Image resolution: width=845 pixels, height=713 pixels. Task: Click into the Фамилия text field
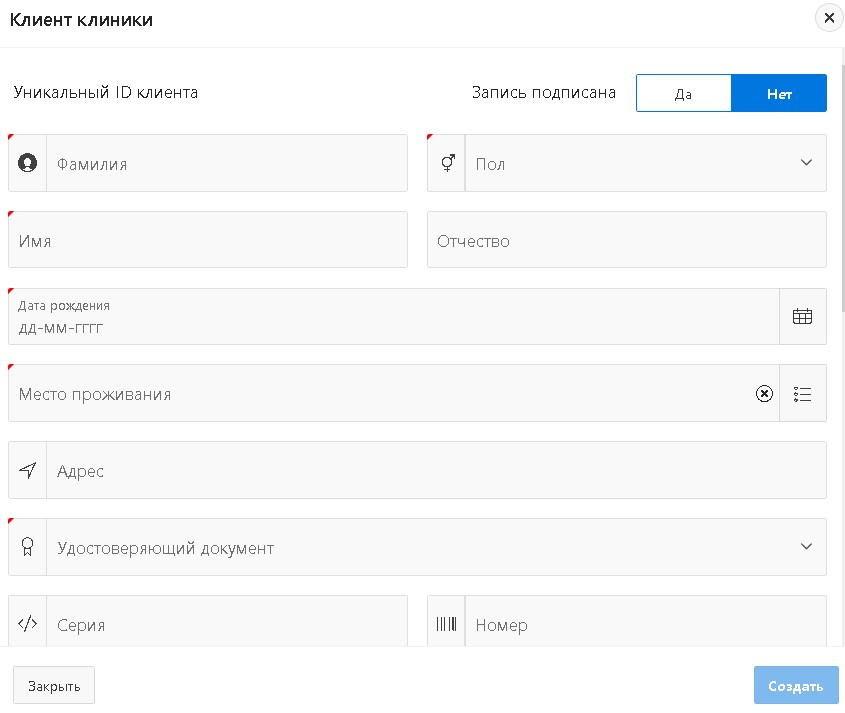click(x=226, y=164)
